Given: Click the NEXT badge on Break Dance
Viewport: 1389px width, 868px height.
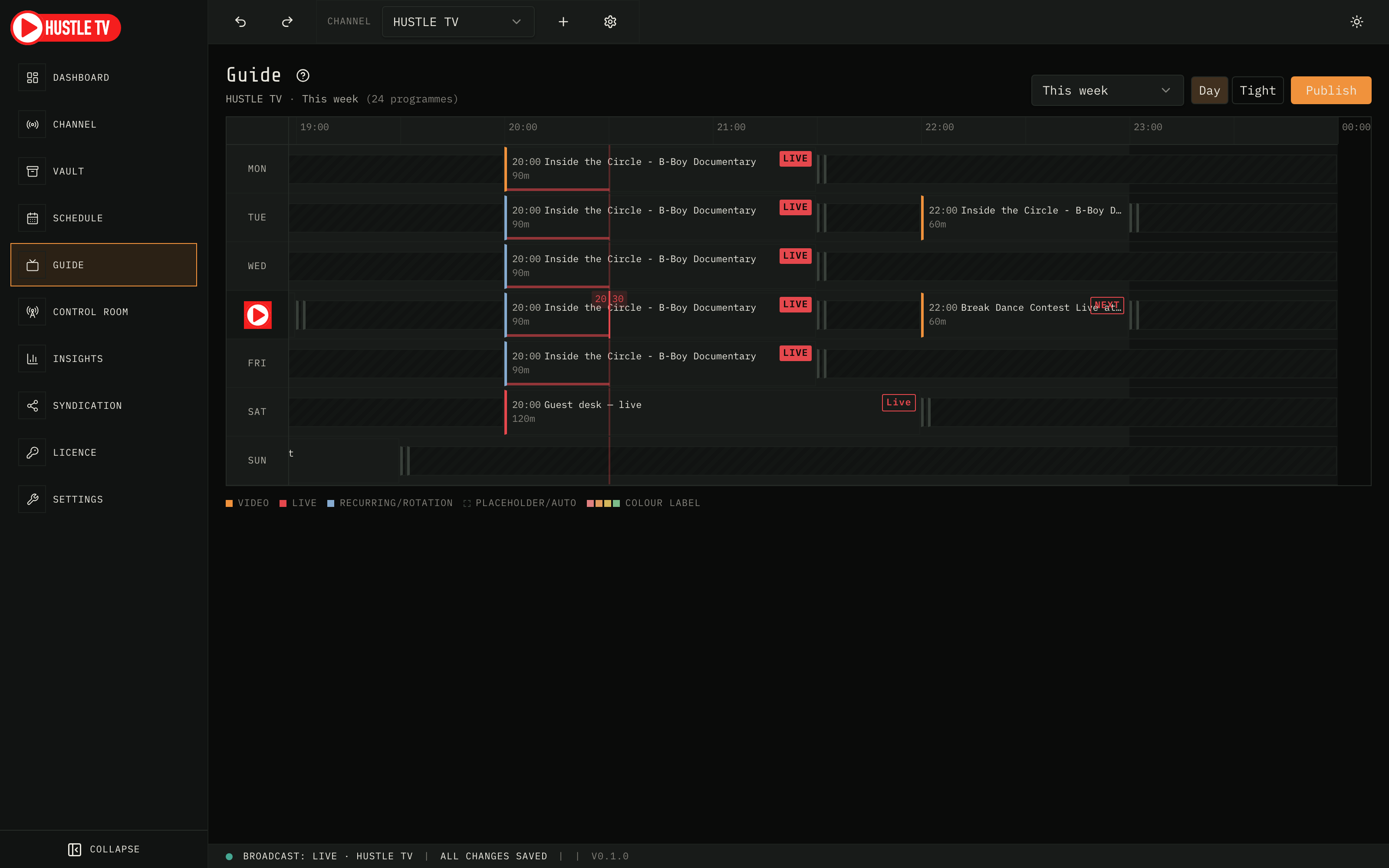Looking at the screenshot, I should 1106,305.
